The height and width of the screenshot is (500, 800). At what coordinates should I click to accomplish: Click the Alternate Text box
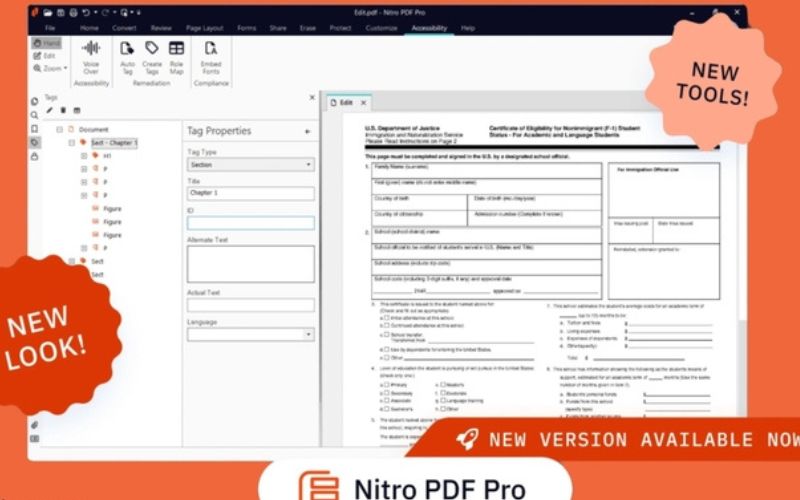click(251, 264)
